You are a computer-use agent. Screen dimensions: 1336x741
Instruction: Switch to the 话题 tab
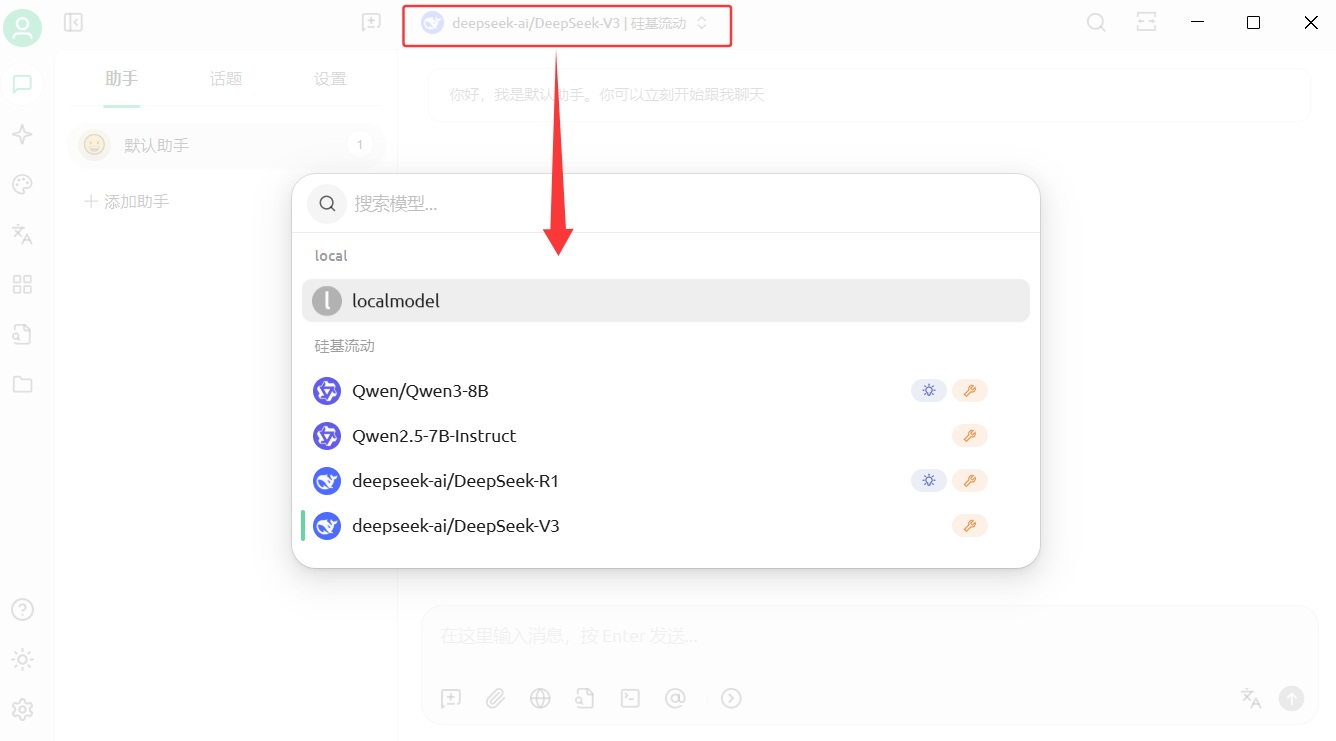point(226,79)
